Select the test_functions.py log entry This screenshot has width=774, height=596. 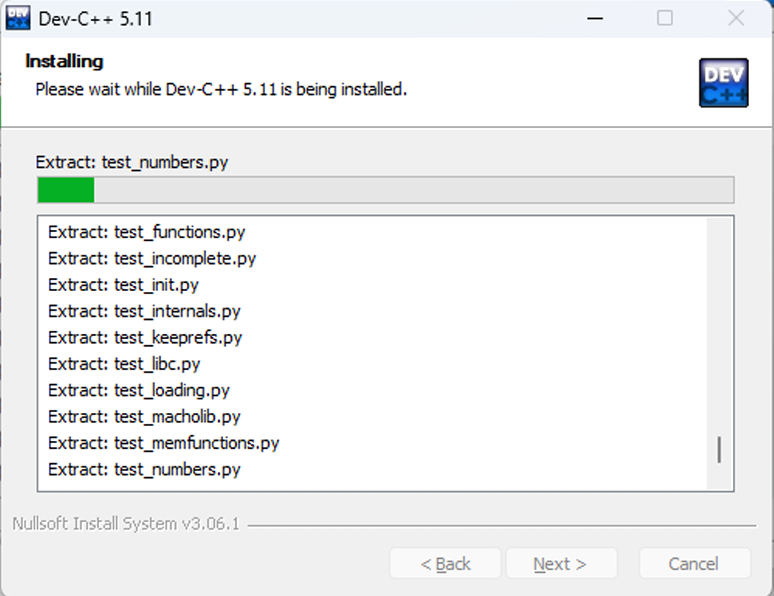146,232
